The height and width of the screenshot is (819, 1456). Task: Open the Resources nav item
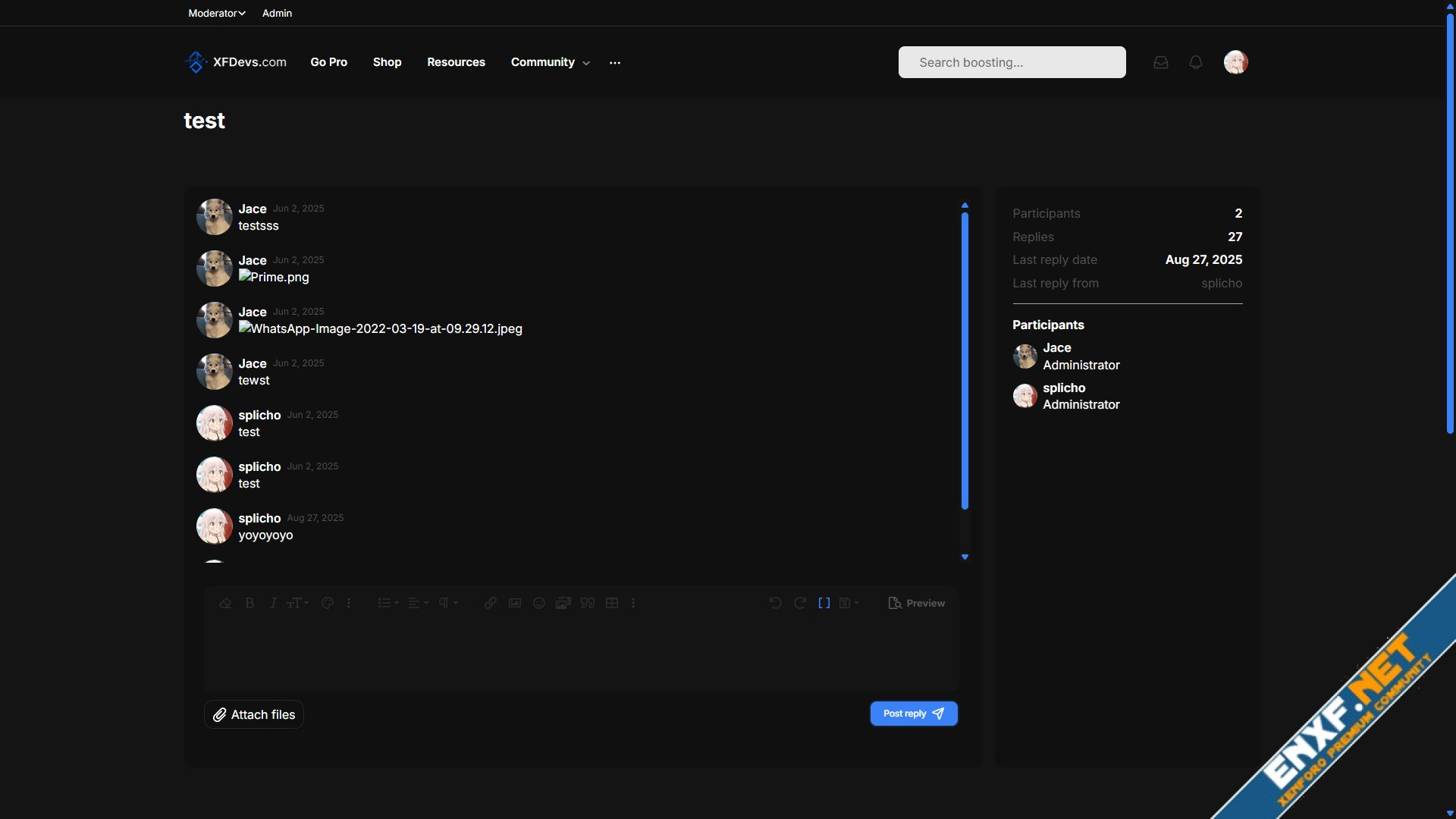[x=456, y=62]
